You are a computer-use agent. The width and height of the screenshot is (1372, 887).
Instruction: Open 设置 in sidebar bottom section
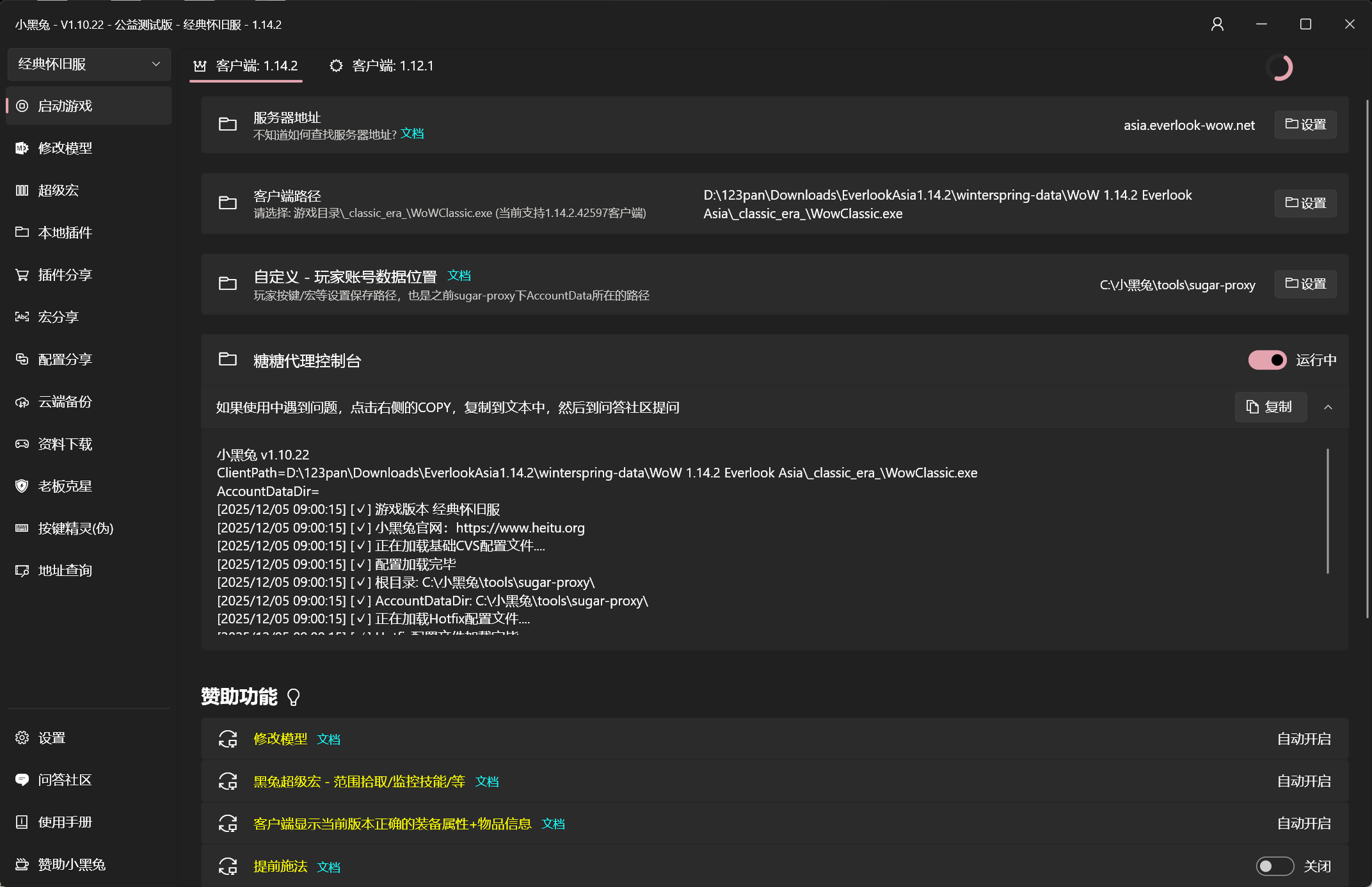coord(51,738)
